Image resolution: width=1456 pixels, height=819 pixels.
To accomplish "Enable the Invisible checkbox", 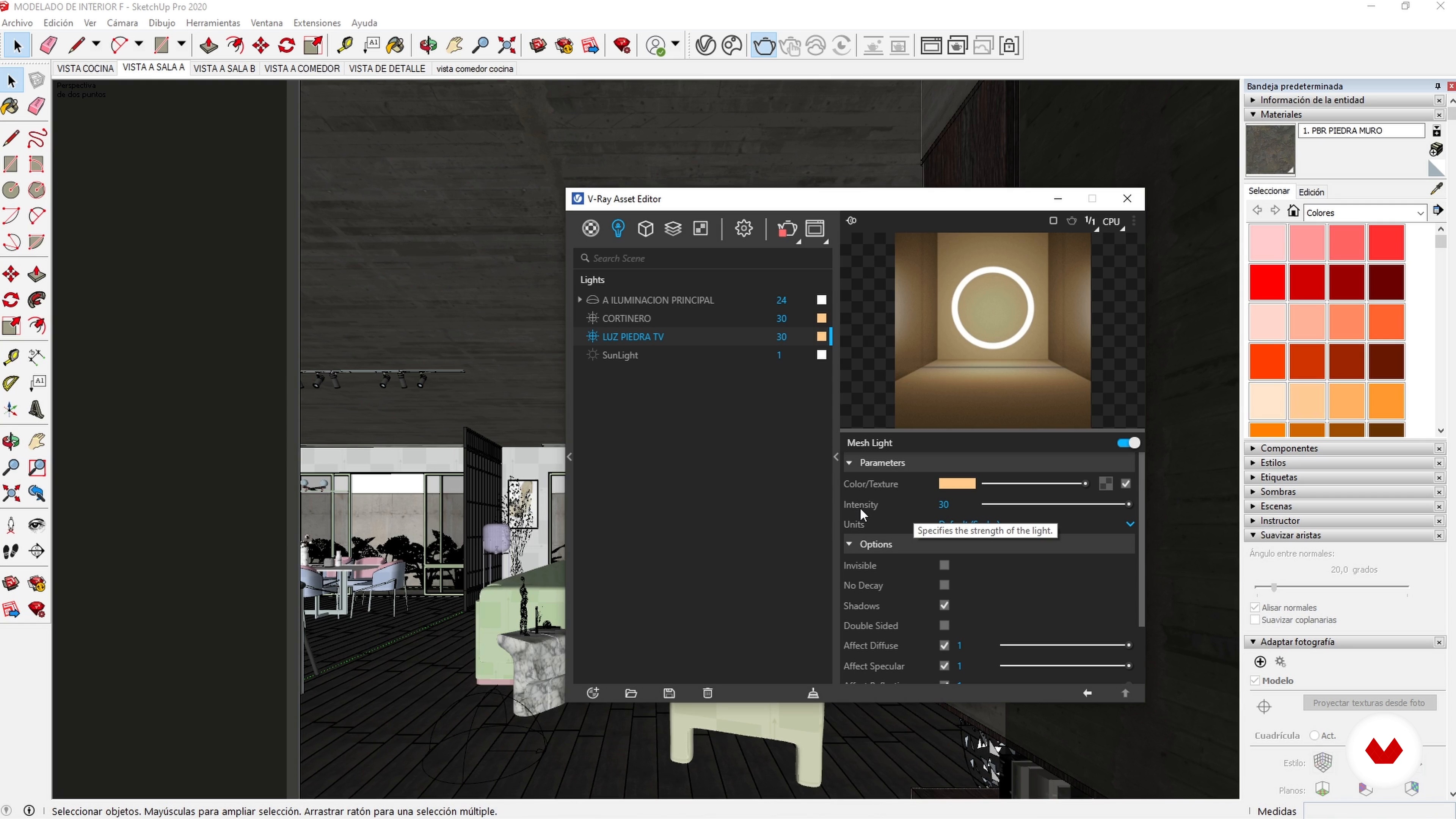I will click(x=944, y=565).
